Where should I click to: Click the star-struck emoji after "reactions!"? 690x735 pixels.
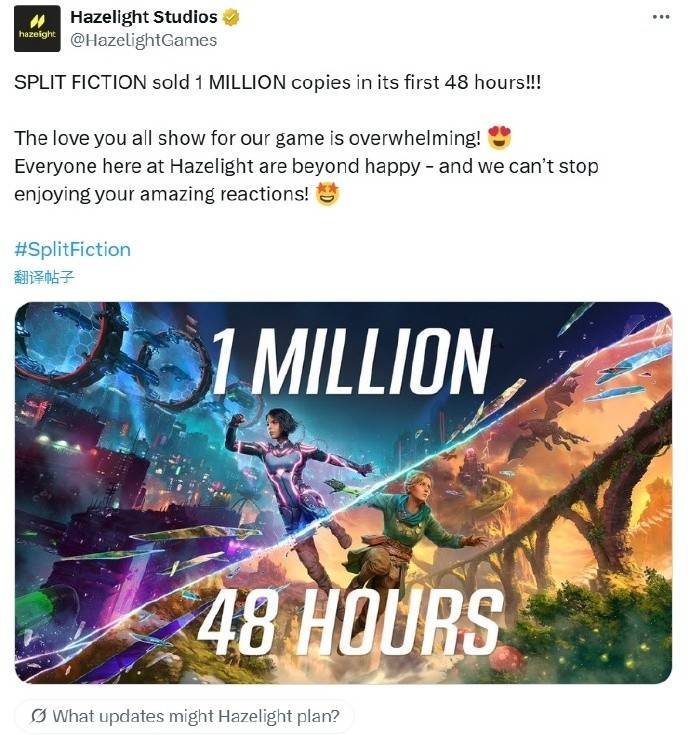[x=327, y=194]
